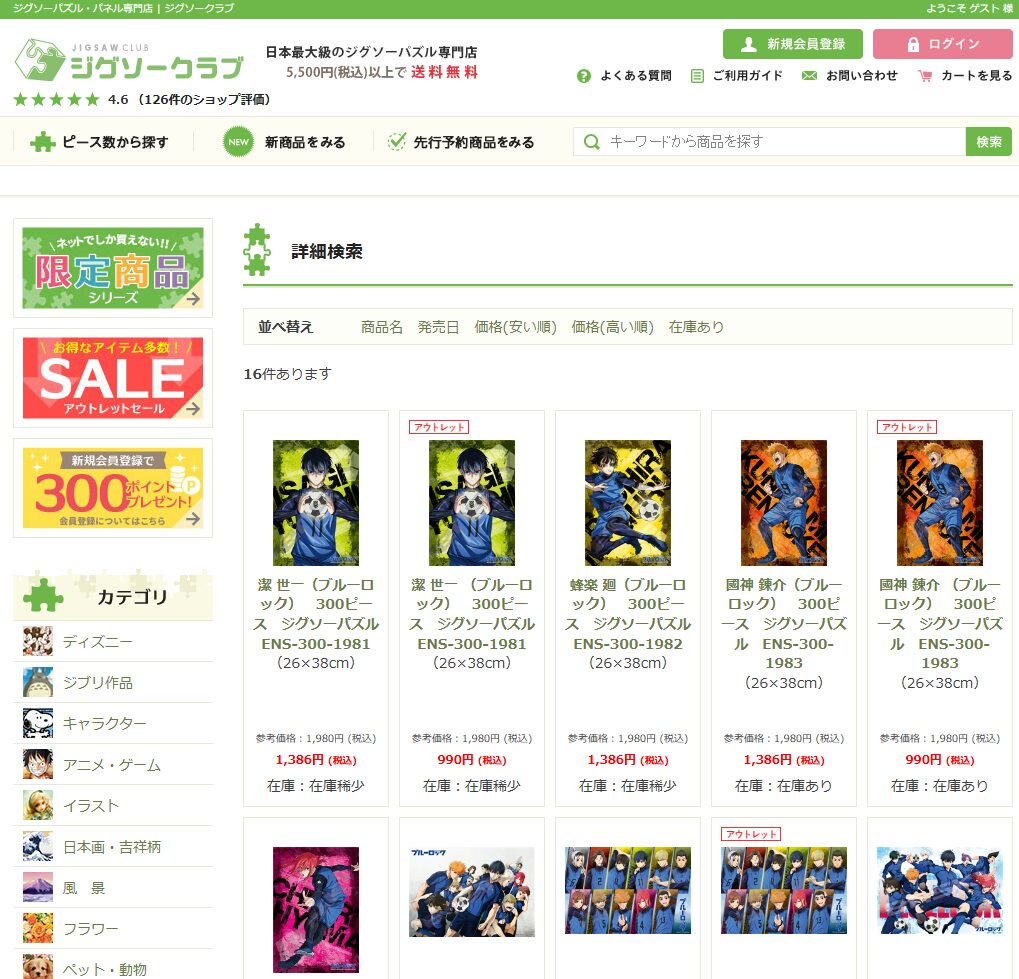Click the Snoopy キャラクター category icon
This screenshot has height=979, width=1019.
pyautogui.click(x=38, y=723)
